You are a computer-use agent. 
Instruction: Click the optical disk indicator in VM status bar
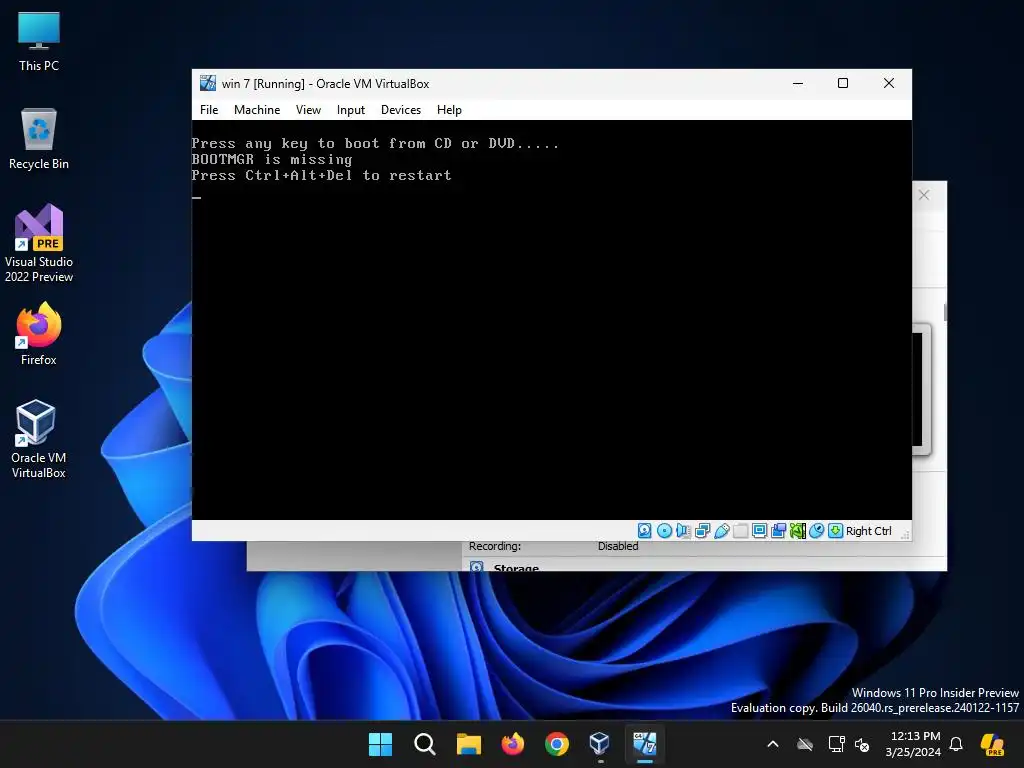(x=664, y=531)
